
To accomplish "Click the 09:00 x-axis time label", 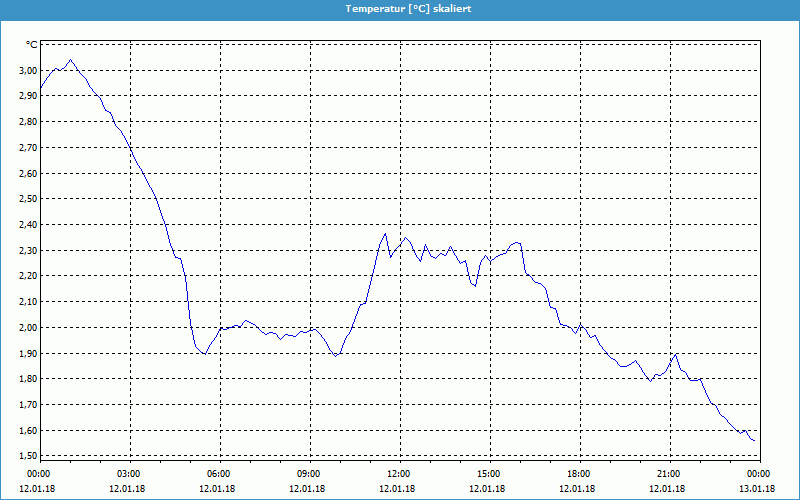I will tap(309, 474).
